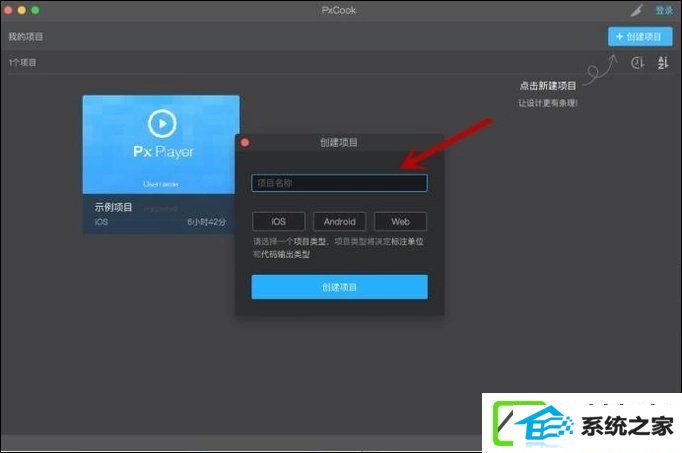This screenshot has width=682, height=453.
Task: Sort projects by time icon
Action: (x=638, y=63)
